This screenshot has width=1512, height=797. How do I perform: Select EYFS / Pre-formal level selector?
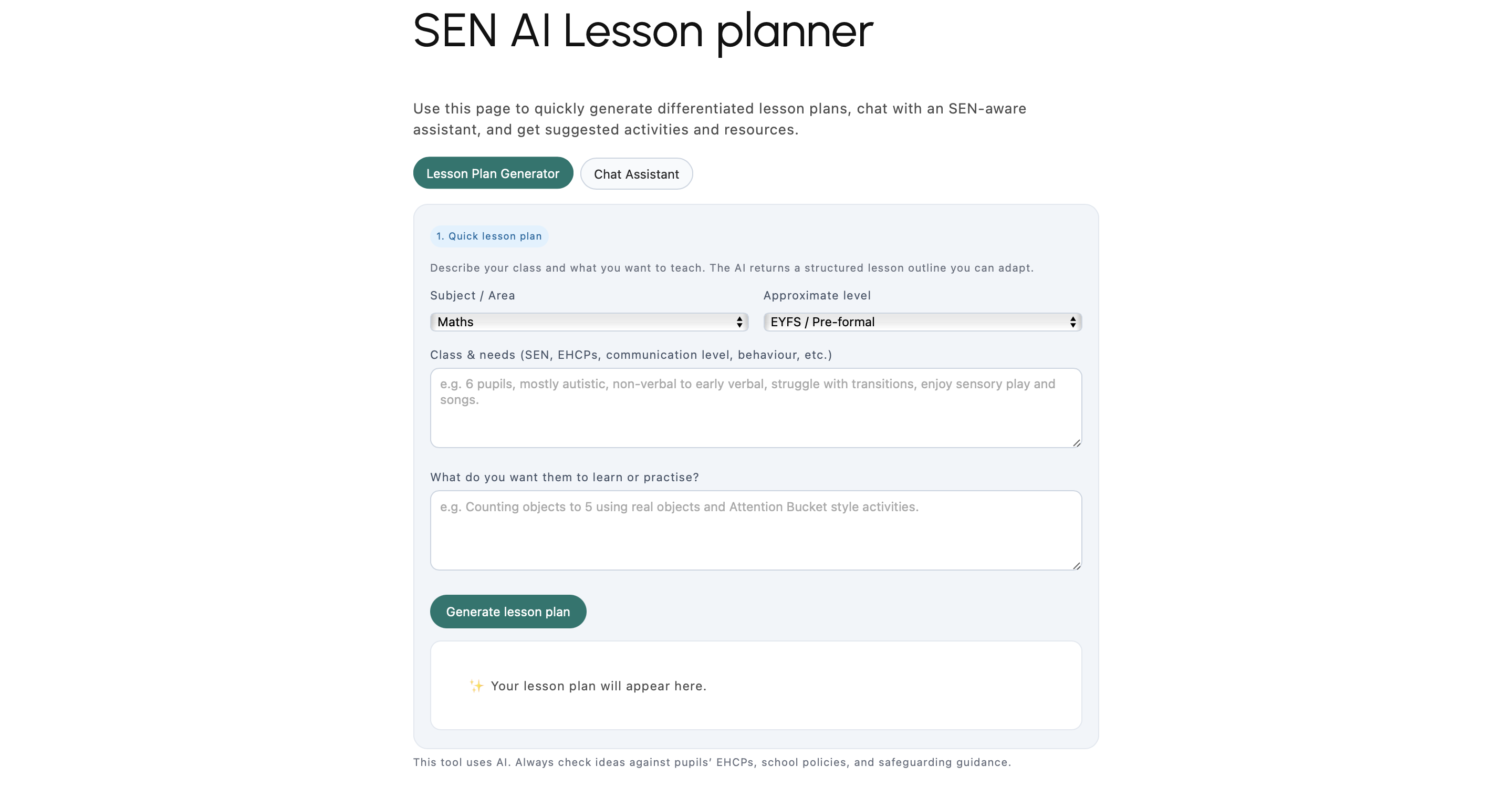(x=922, y=322)
